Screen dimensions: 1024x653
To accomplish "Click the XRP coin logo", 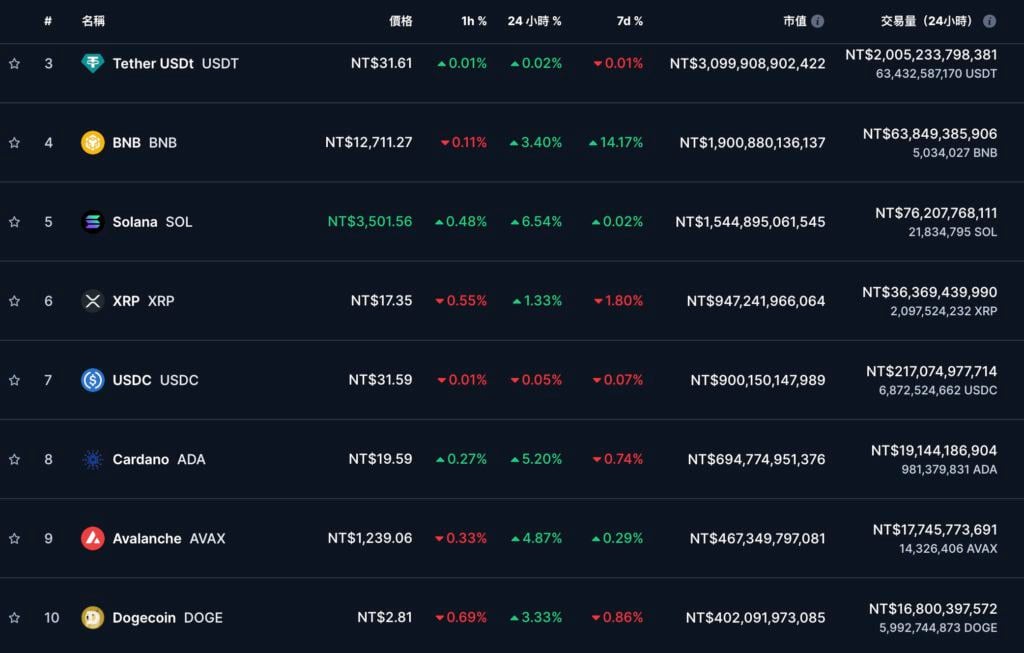I will (92, 301).
